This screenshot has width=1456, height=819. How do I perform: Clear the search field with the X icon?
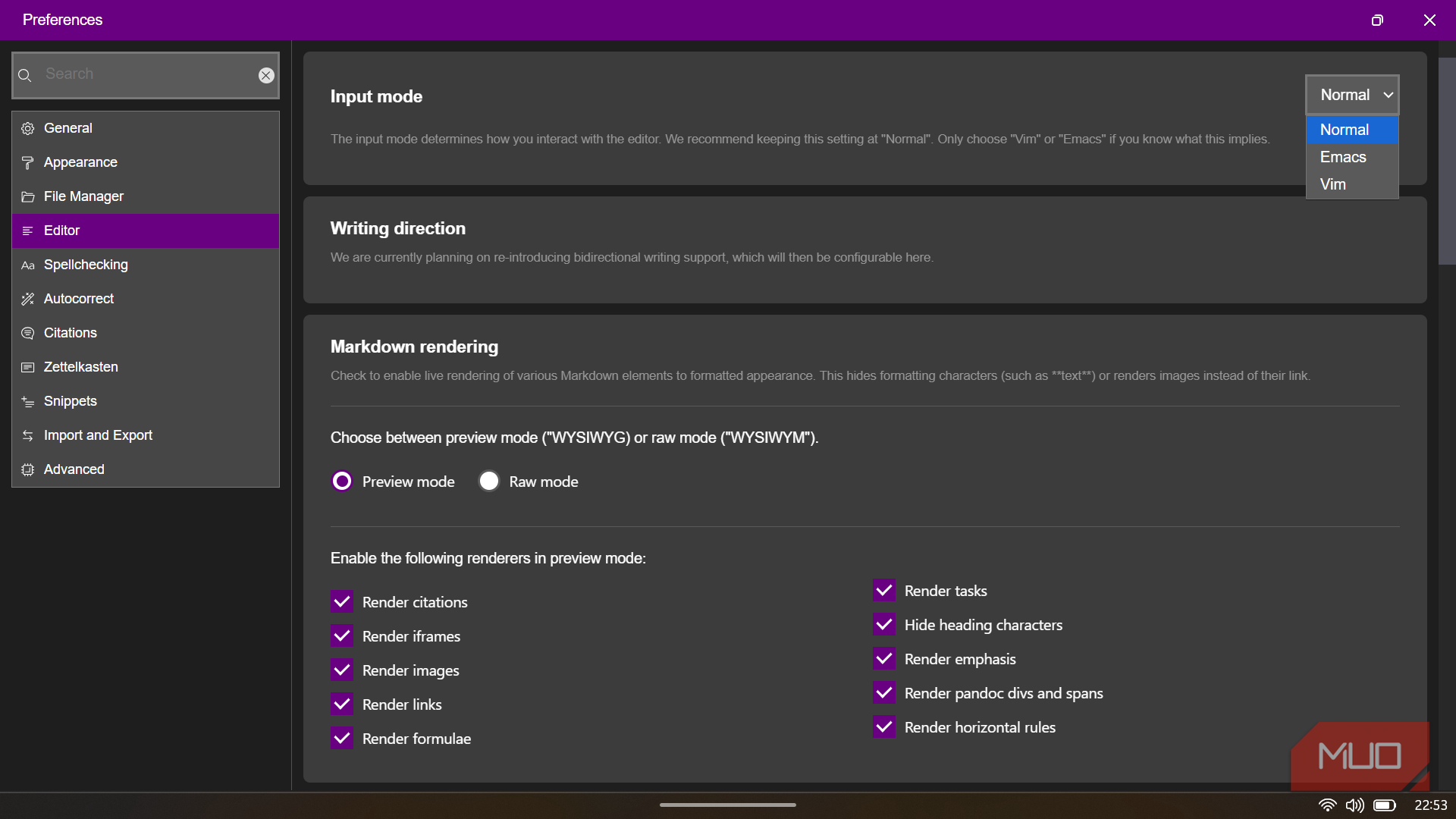pos(266,75)
